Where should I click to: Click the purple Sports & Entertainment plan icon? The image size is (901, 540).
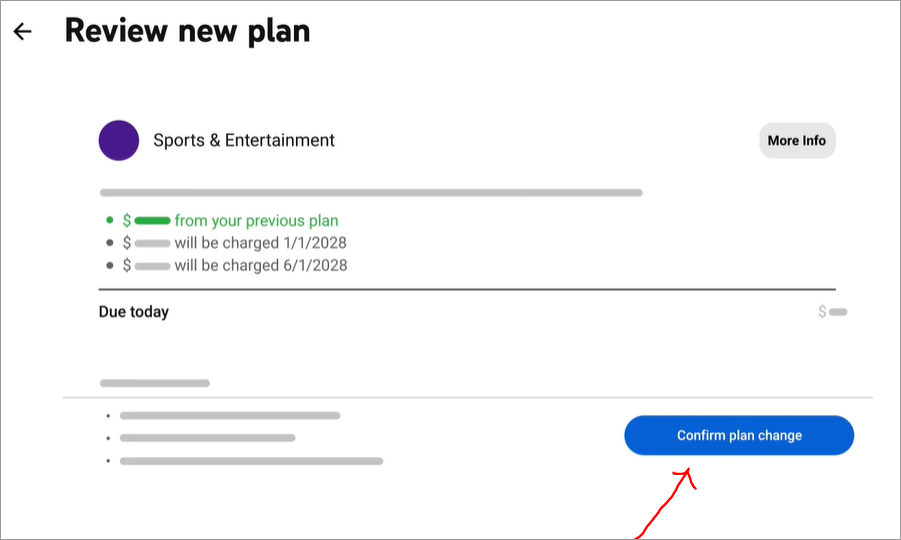pyautogui.click(x=119, y=140)
